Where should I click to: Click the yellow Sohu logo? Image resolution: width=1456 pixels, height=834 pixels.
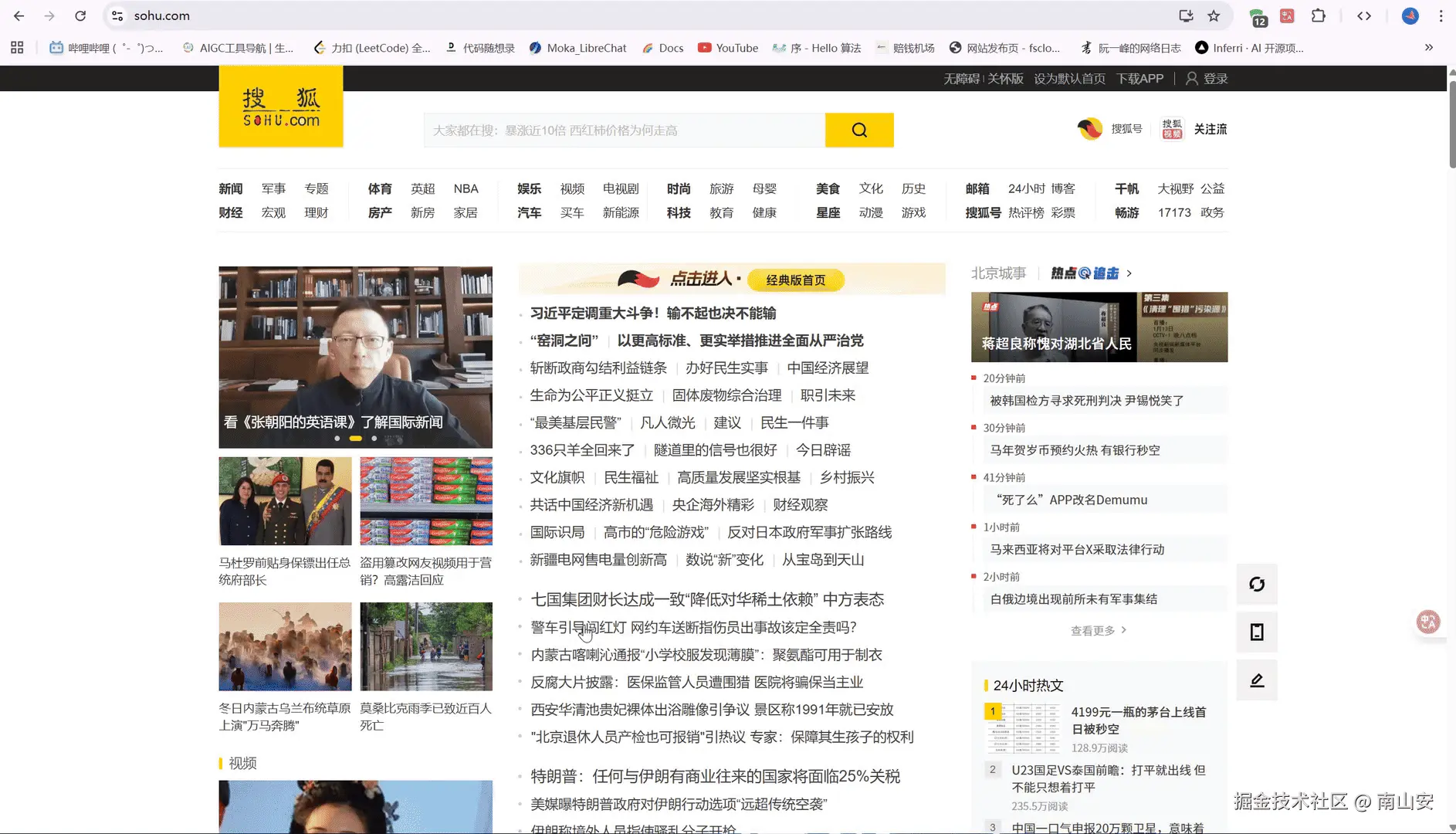tap(281, 107)
